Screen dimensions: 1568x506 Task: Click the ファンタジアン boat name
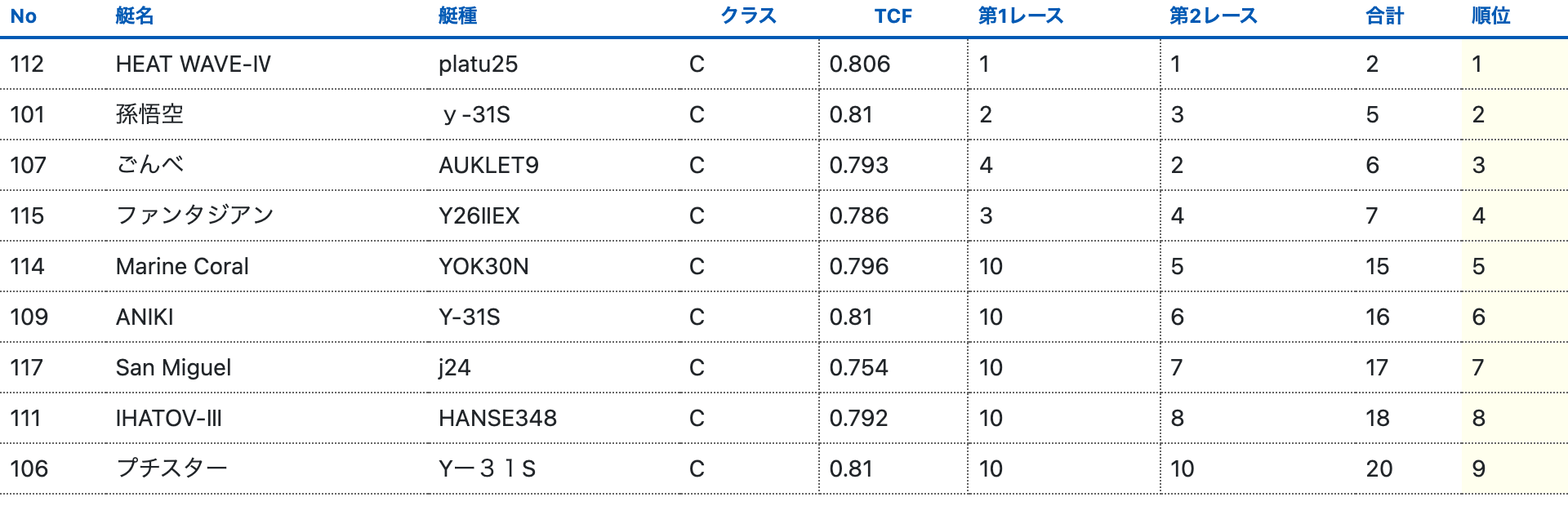[195, 216]
